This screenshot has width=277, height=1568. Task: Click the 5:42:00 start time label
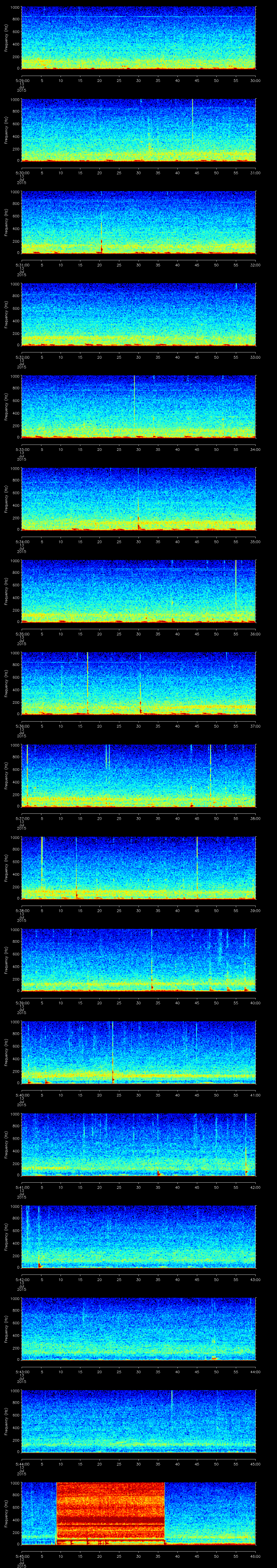coord(22,1279)
